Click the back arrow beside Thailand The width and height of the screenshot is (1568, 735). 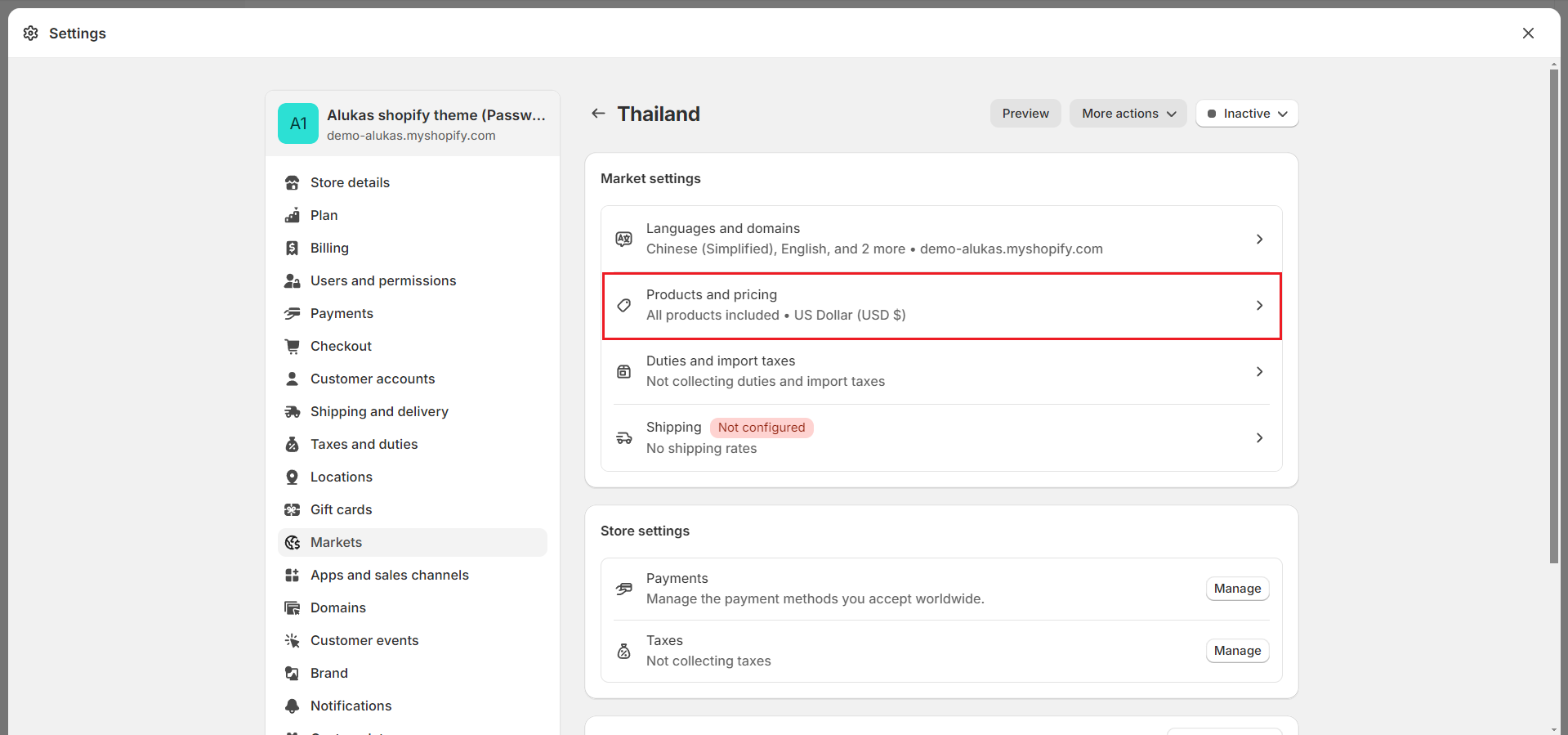[598, 114]
